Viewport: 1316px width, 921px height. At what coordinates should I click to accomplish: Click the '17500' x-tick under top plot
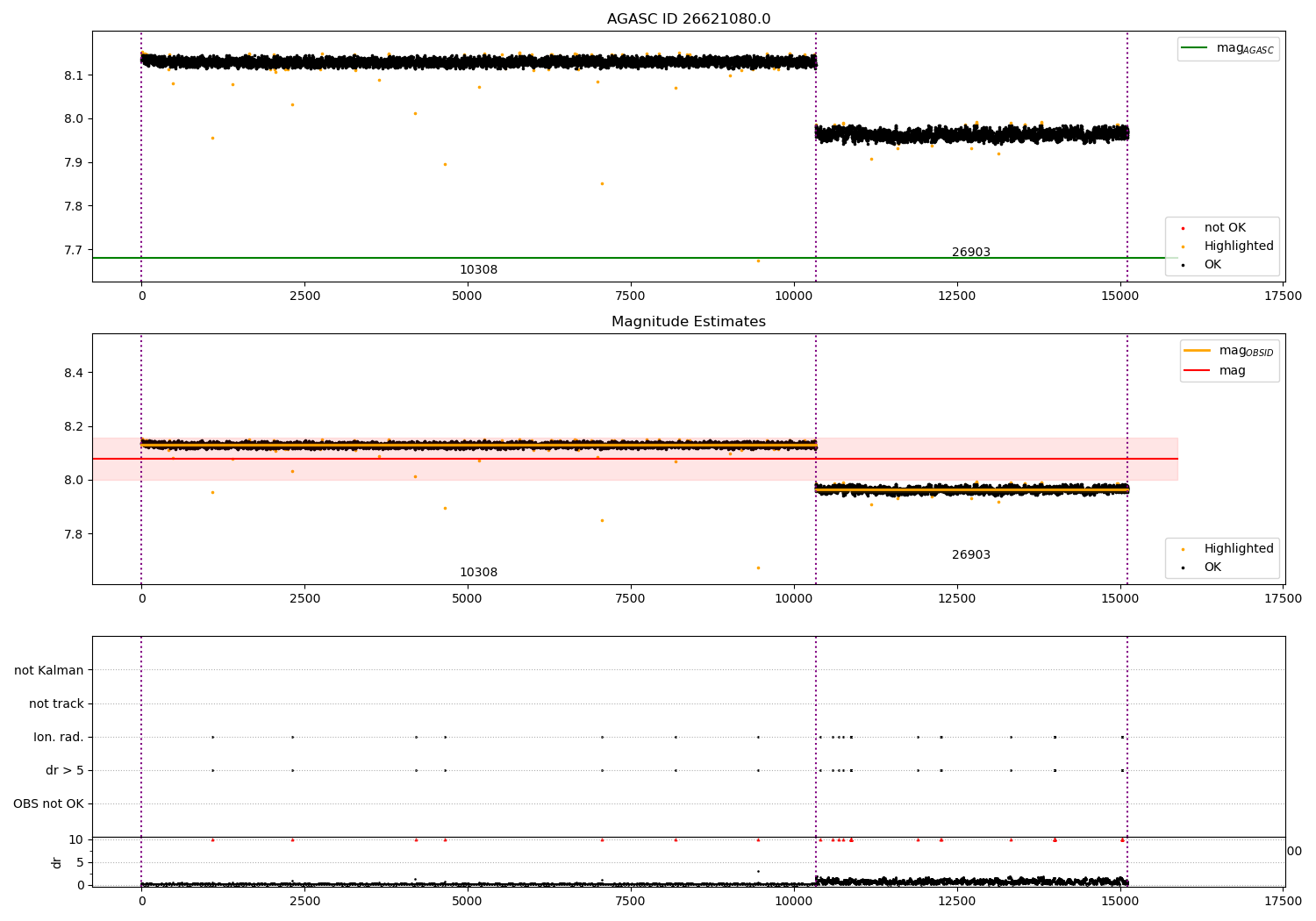pos(1283,296)
